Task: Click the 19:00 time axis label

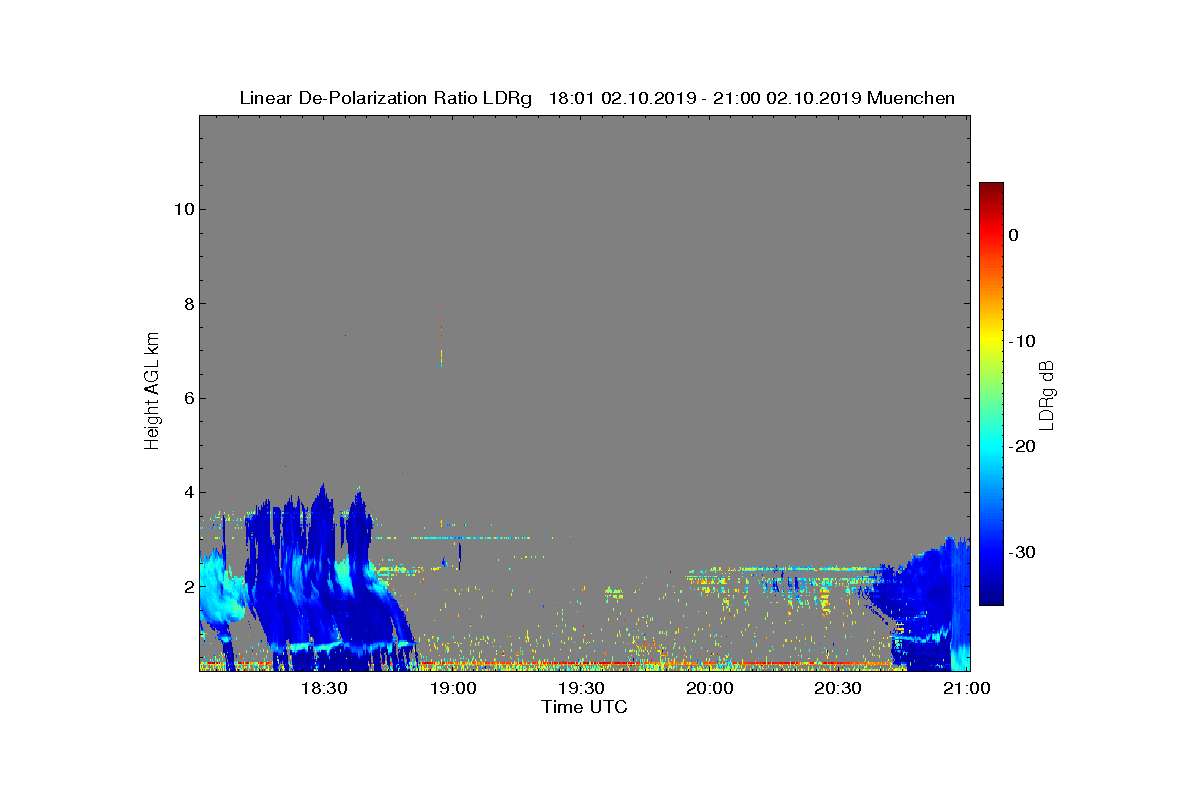Action: [x=453, y=689]
